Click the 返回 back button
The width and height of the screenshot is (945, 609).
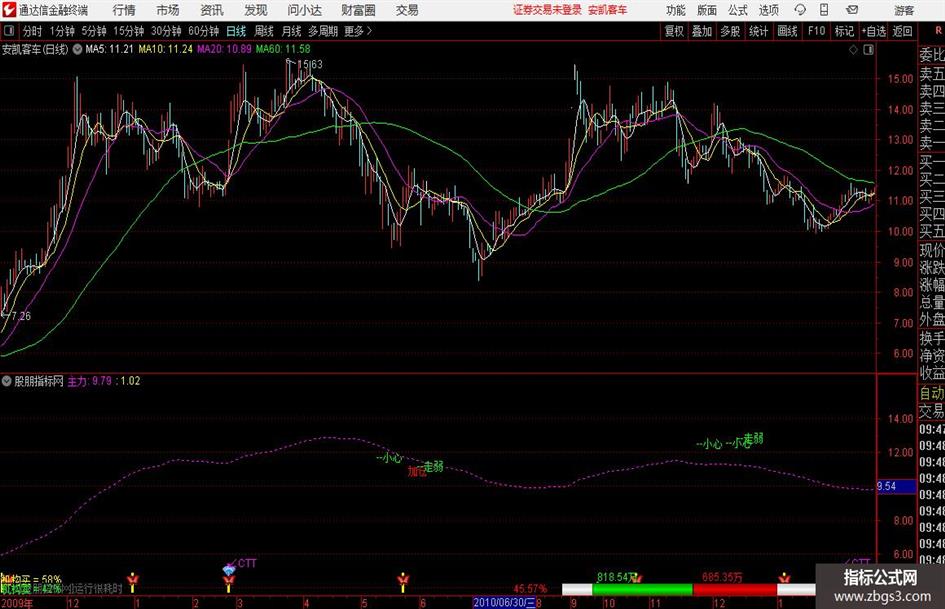[902, 31]
